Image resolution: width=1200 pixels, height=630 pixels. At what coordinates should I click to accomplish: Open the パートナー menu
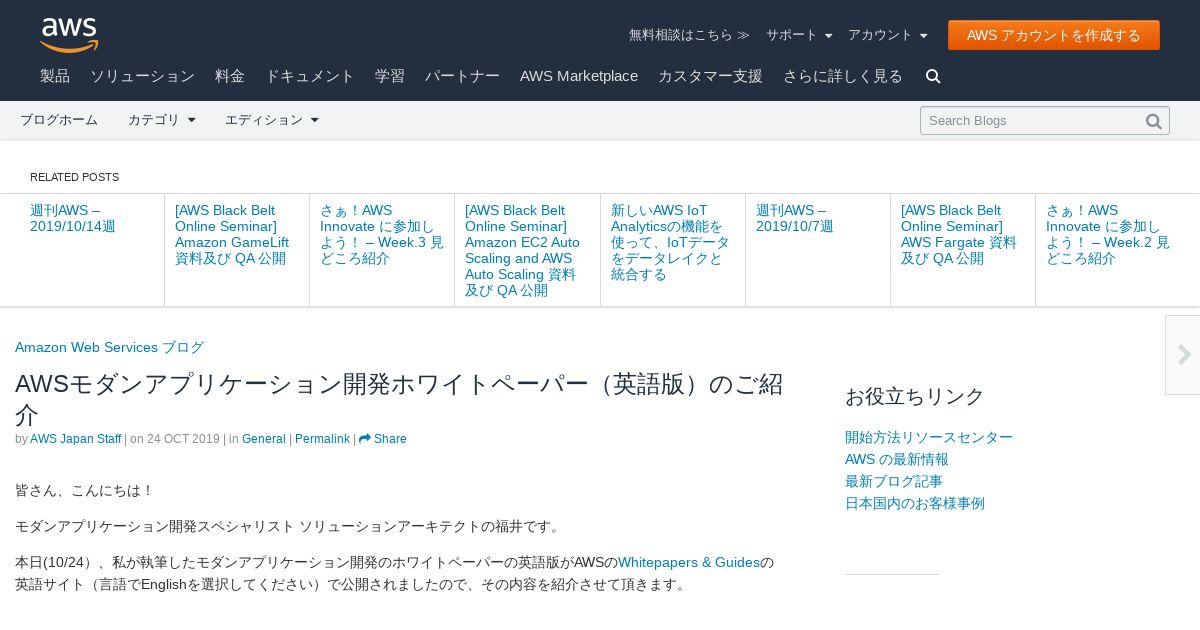[x=462, y=76]
